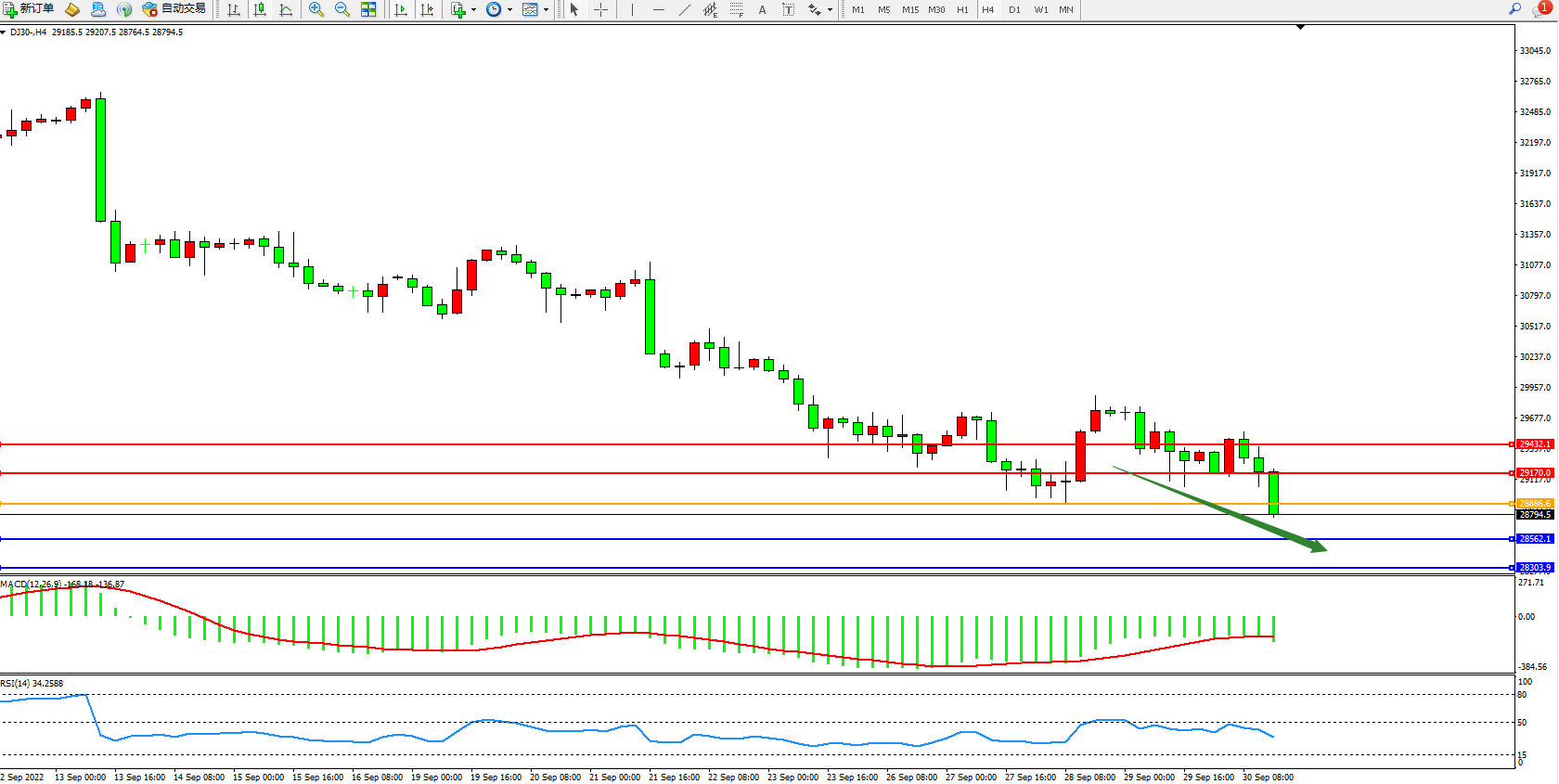Screen dimensions: 1559x784
Task: Open the Periods clock dropdown arrow
Action: click(509, 10)
